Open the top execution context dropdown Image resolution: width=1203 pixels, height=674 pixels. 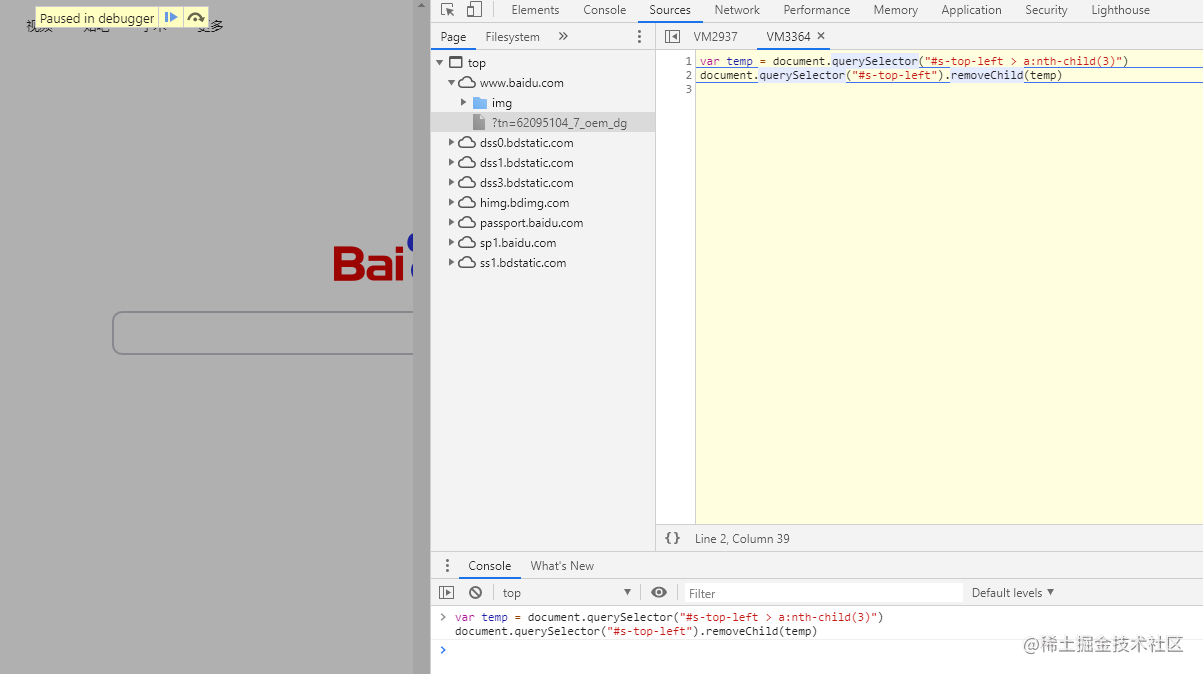click(567, 593)
